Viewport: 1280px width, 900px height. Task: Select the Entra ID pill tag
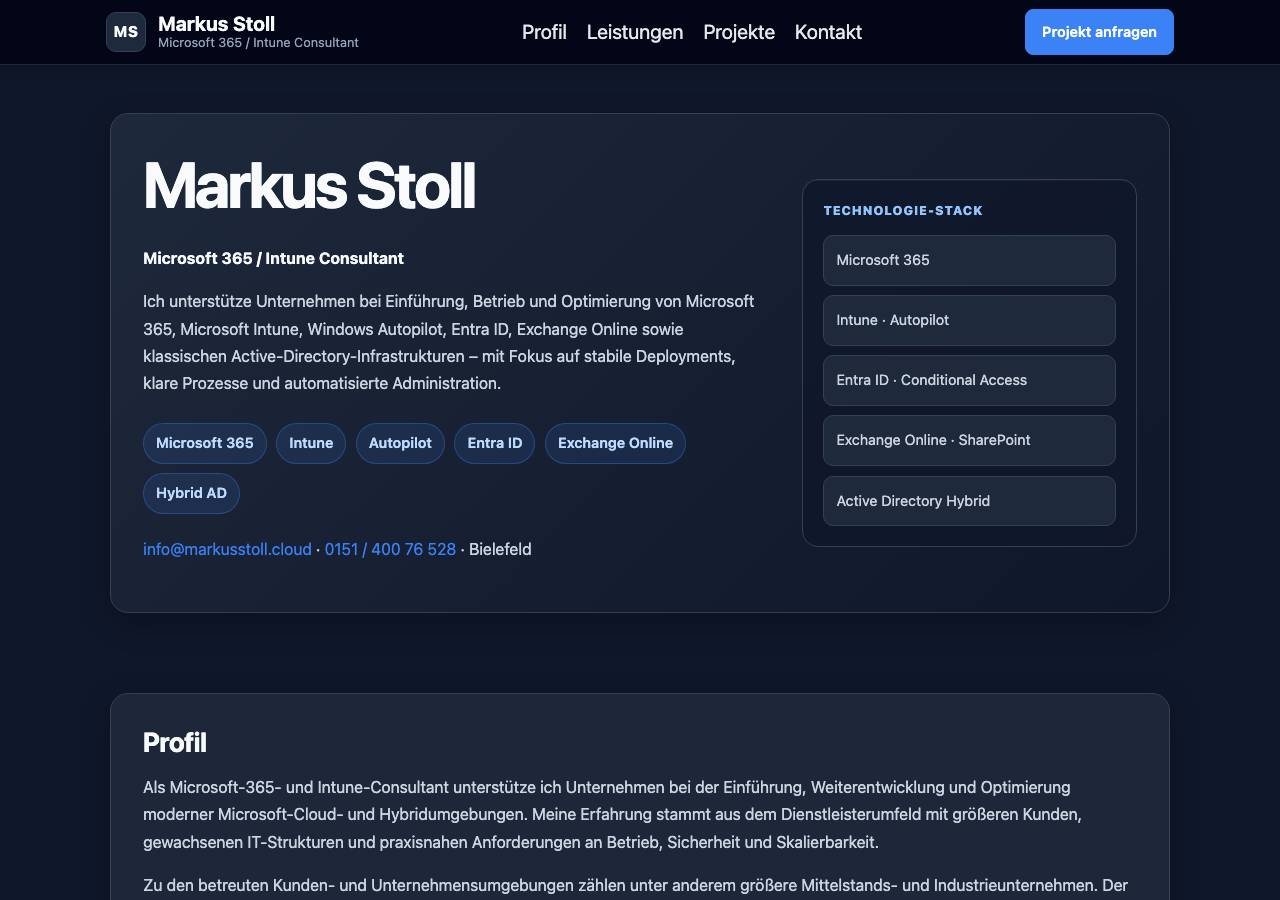[495, 443]
